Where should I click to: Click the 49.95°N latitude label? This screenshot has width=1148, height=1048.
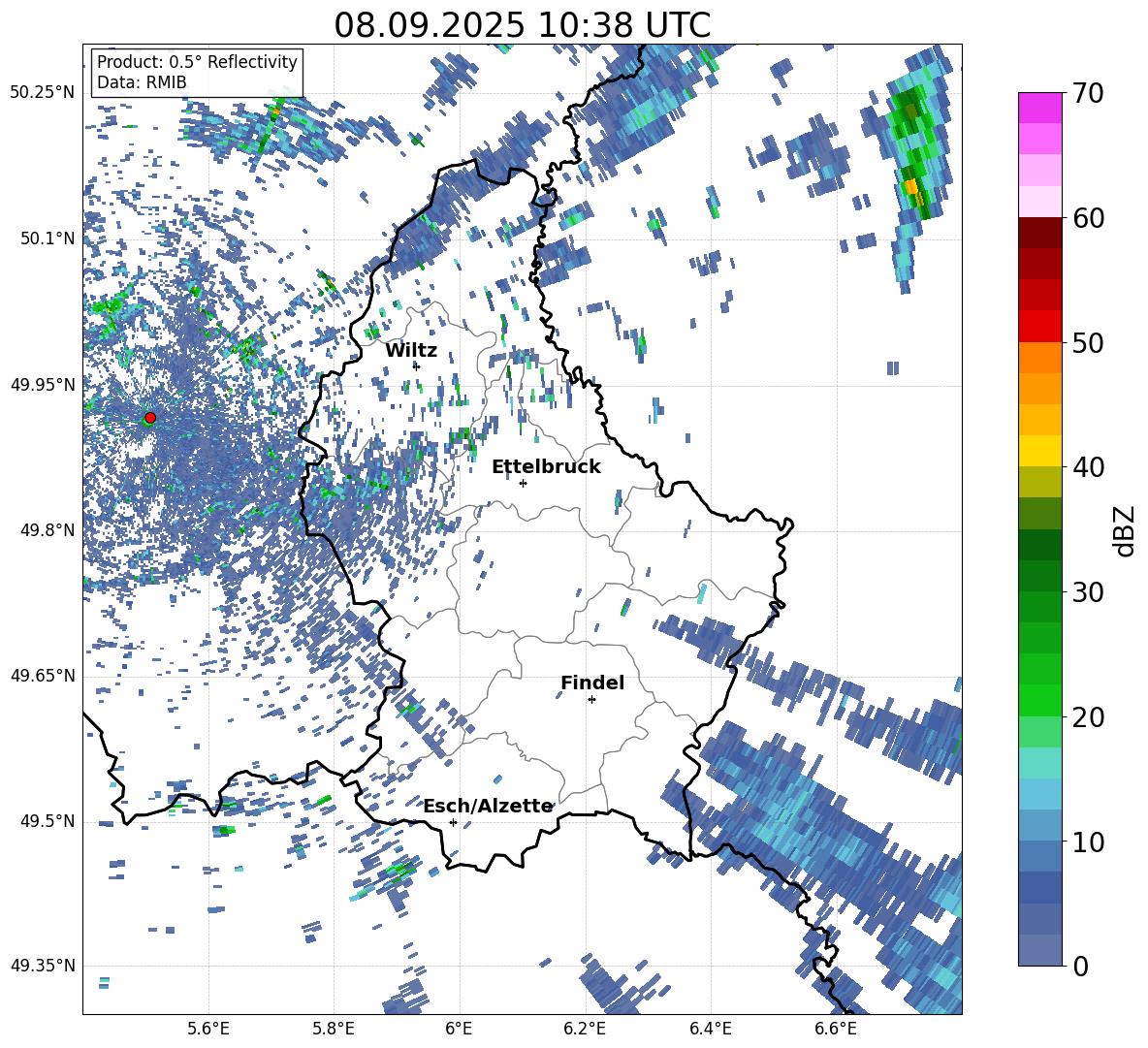pos(43,384)
